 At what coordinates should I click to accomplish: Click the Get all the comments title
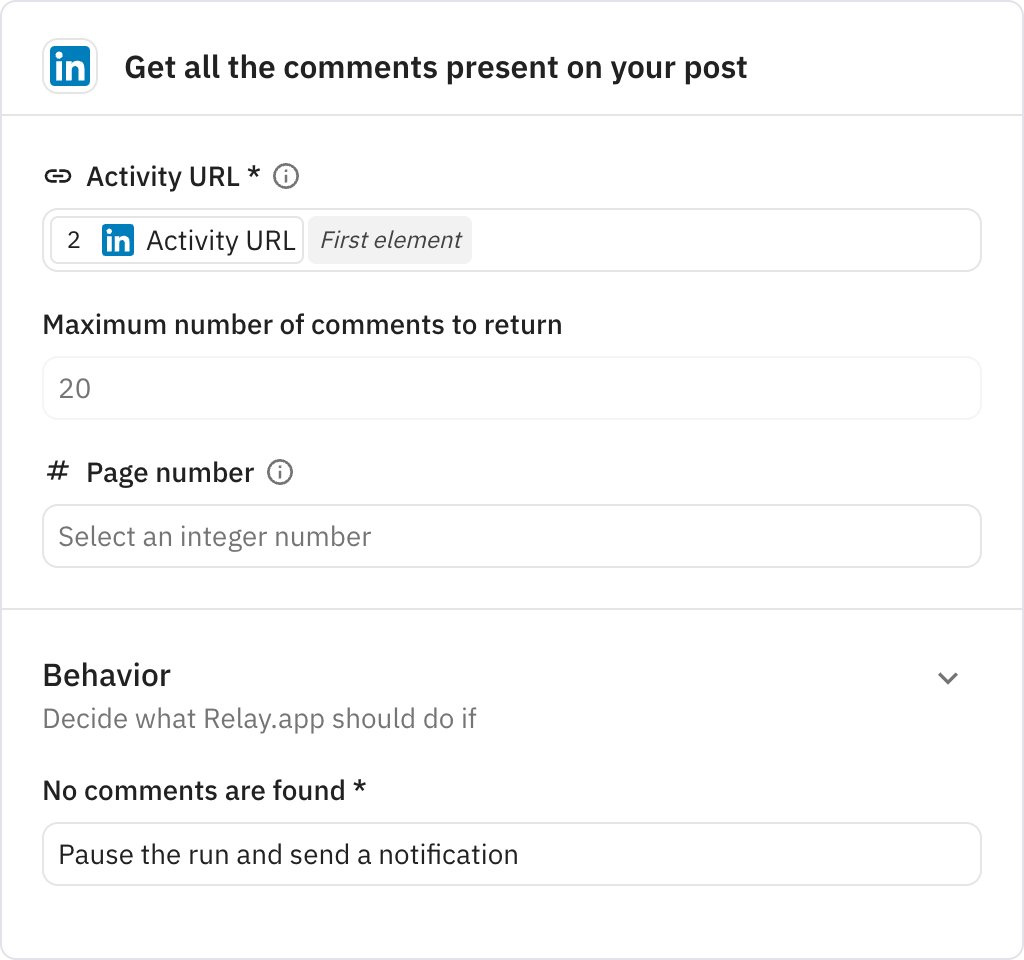435,67
